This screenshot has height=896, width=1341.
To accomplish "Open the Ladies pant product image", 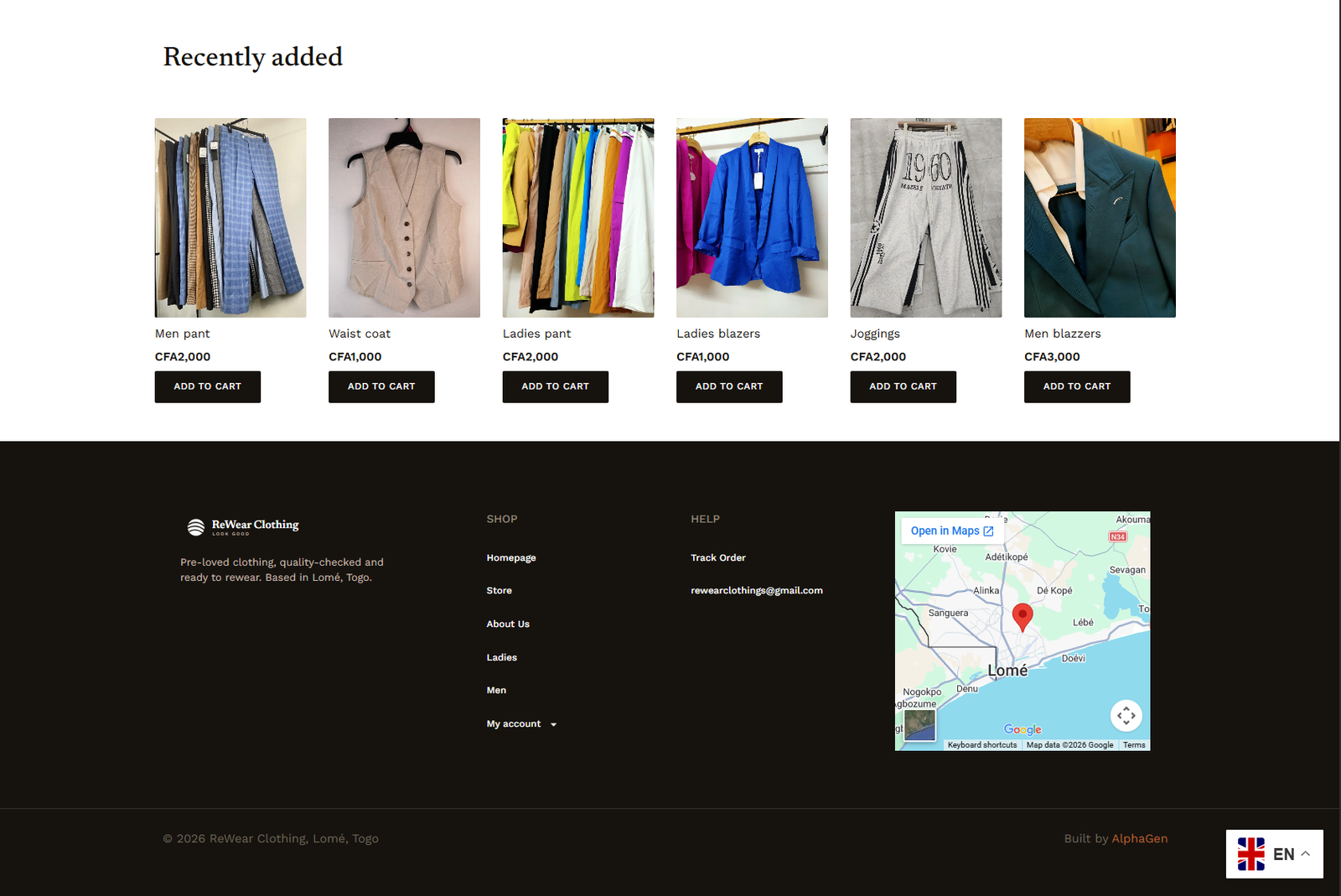I will coord(578,218).
